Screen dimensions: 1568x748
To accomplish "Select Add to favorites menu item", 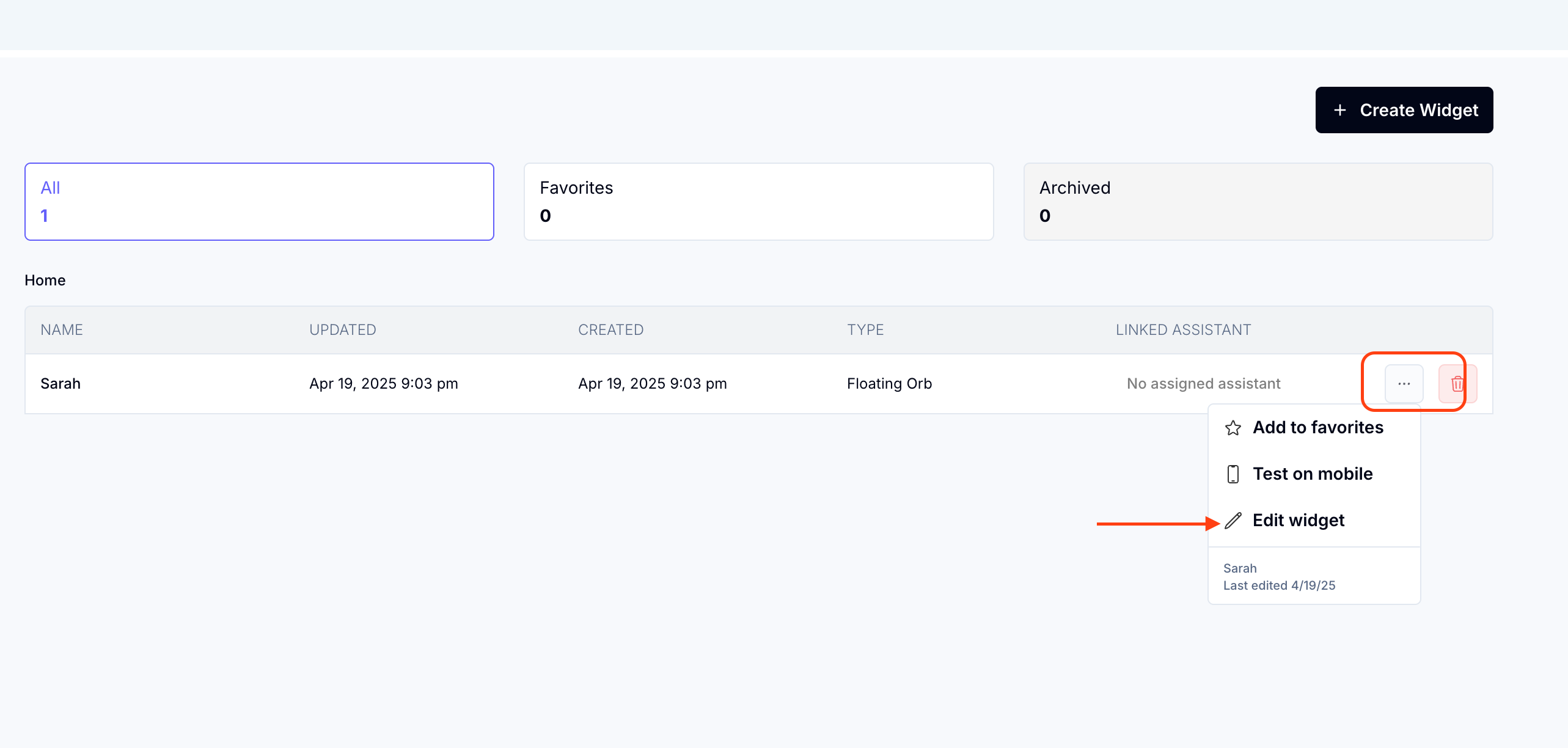I will (x=1317, y=428).
